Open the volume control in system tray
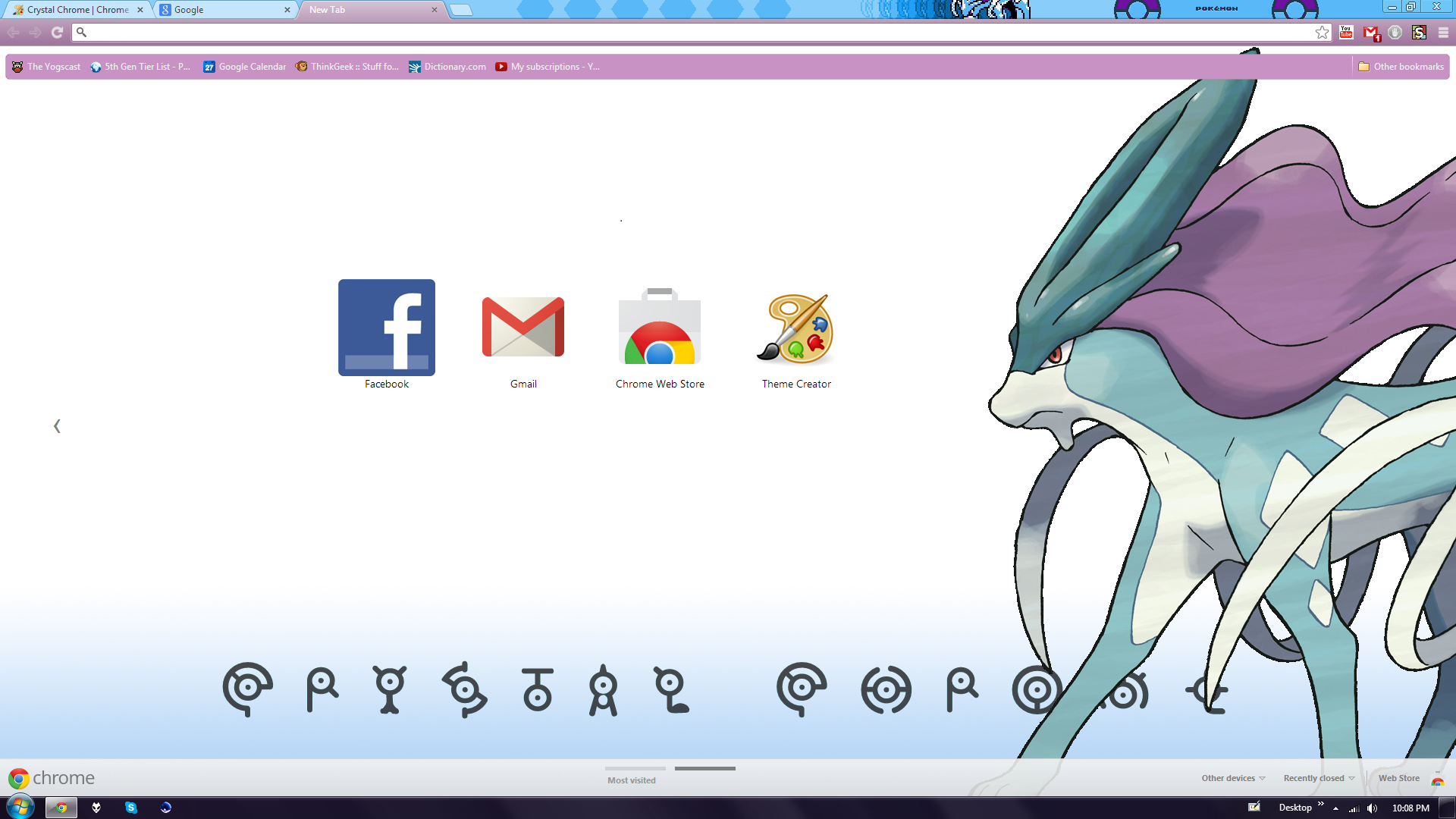Viewport: 1456px width, 819px height. (x=1372, y=808)
